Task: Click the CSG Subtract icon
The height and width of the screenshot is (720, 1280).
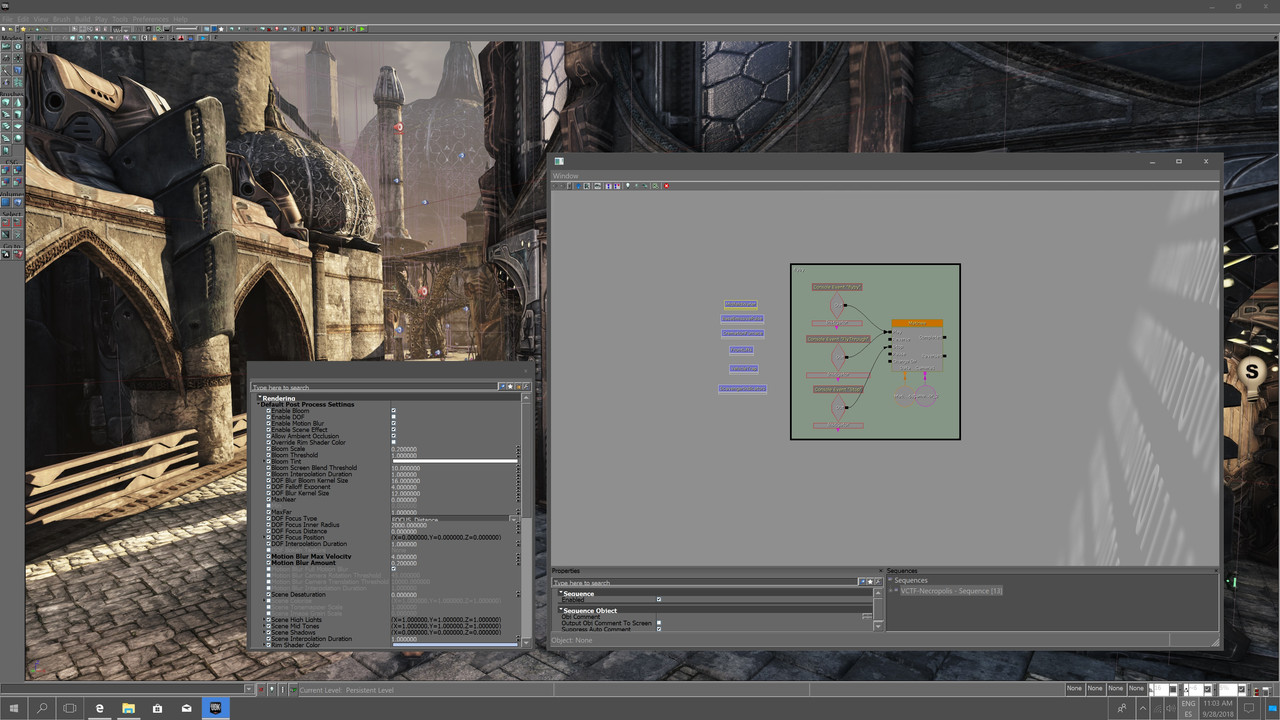Action: [17, 170]
